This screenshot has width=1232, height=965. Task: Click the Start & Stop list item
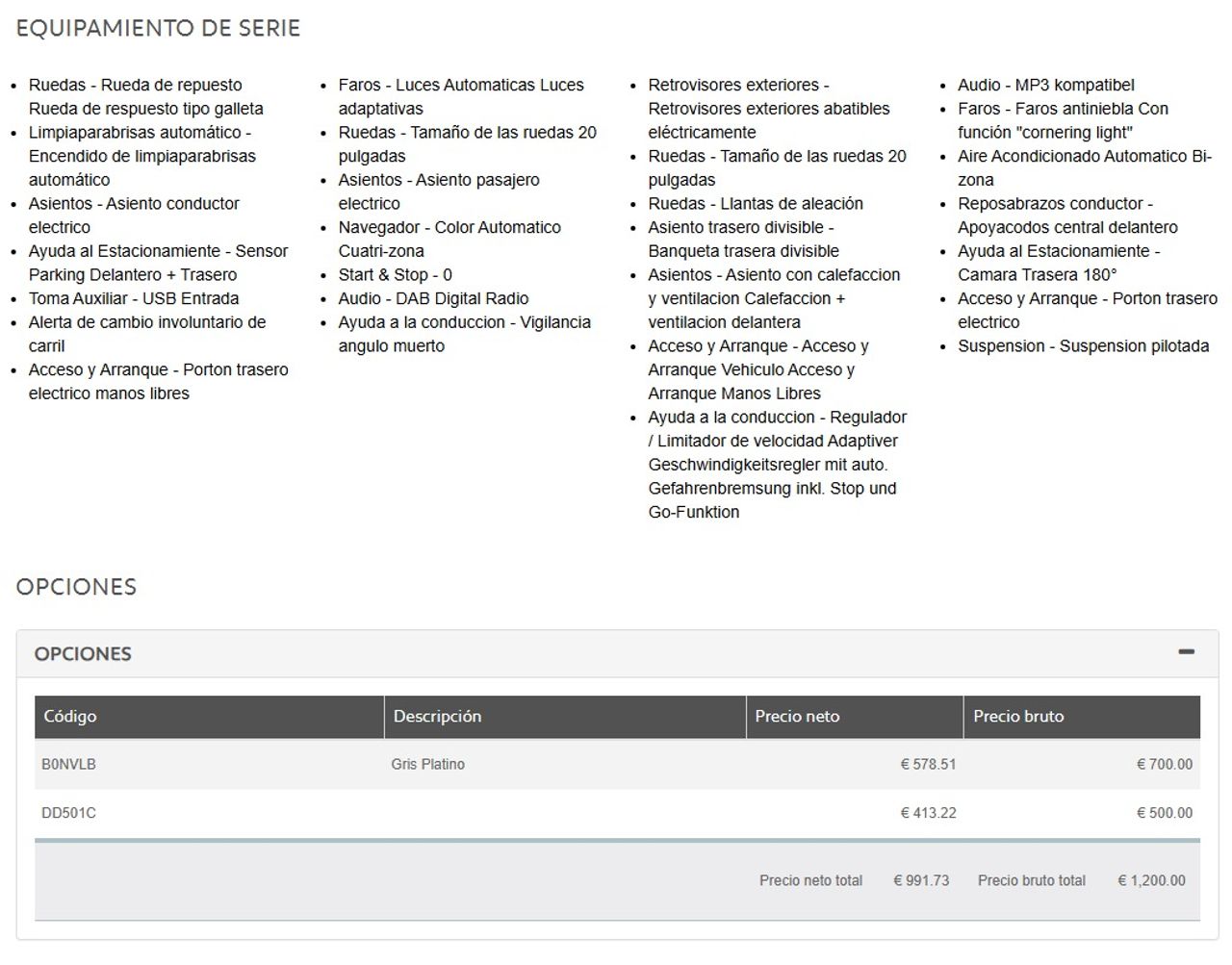coord(395,275)
